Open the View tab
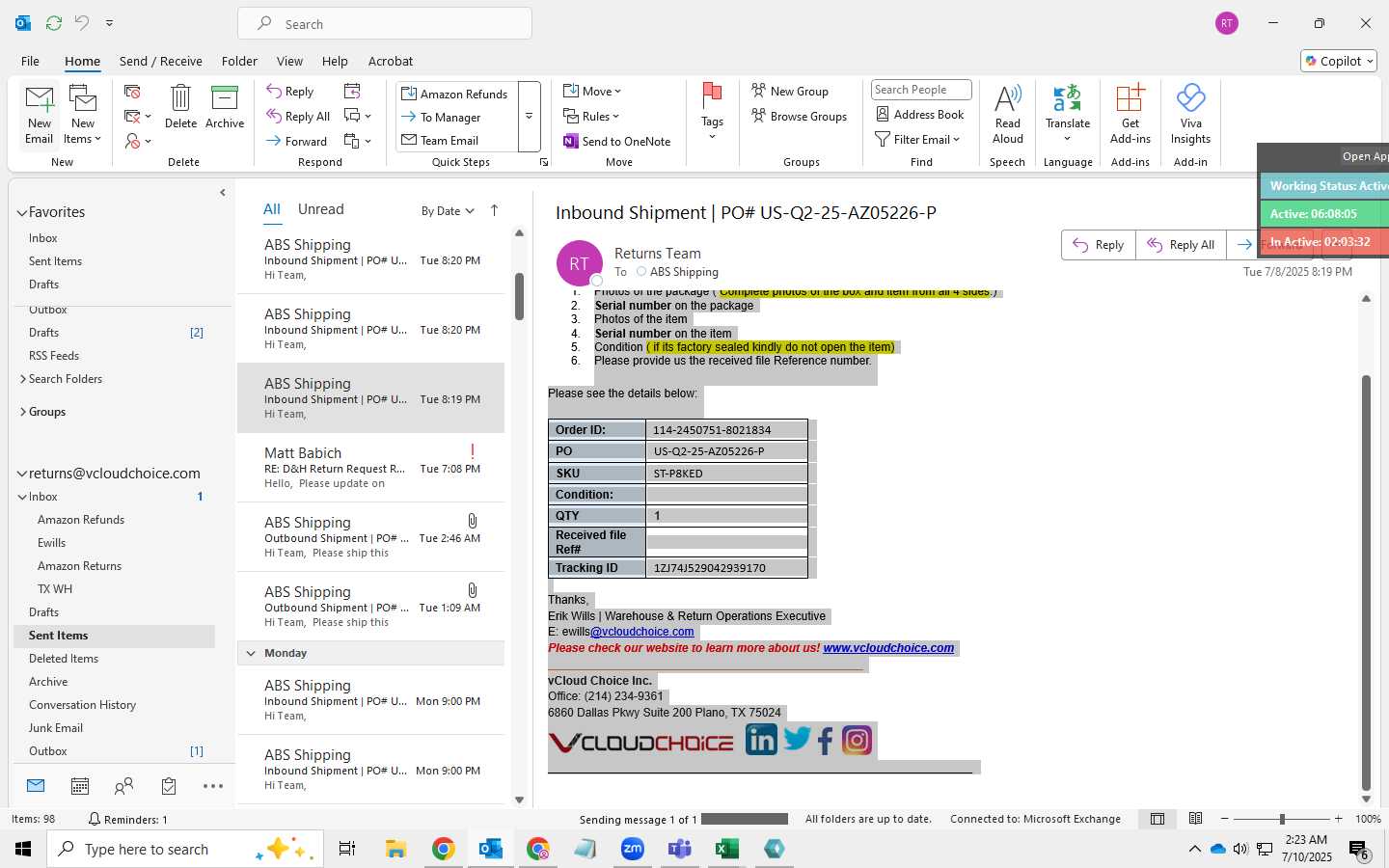Screen dimensions: 1389x868 coord(289,61)
